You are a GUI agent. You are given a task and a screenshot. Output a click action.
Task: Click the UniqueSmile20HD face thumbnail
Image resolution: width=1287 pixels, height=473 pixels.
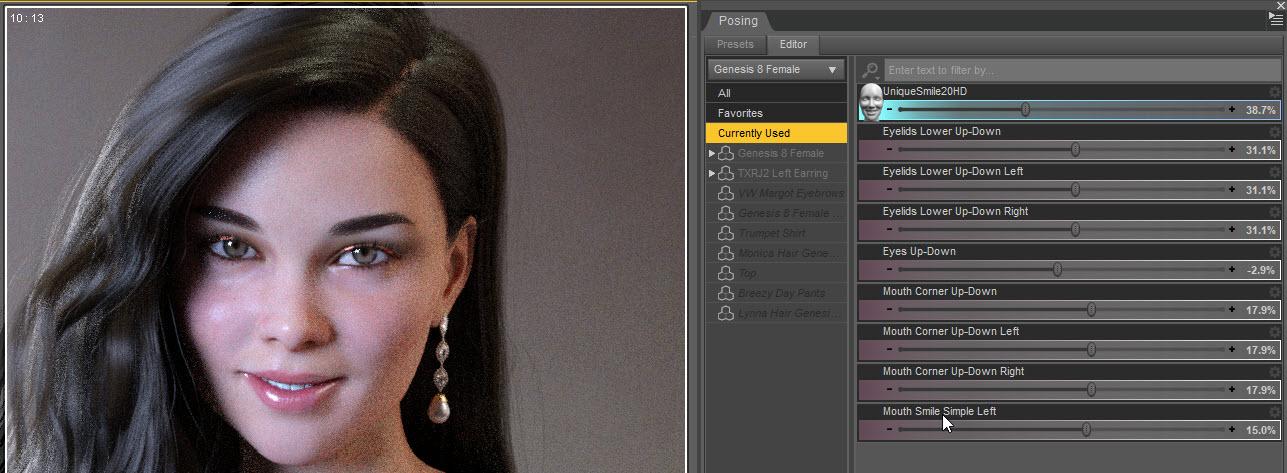[x=870, y=102]
